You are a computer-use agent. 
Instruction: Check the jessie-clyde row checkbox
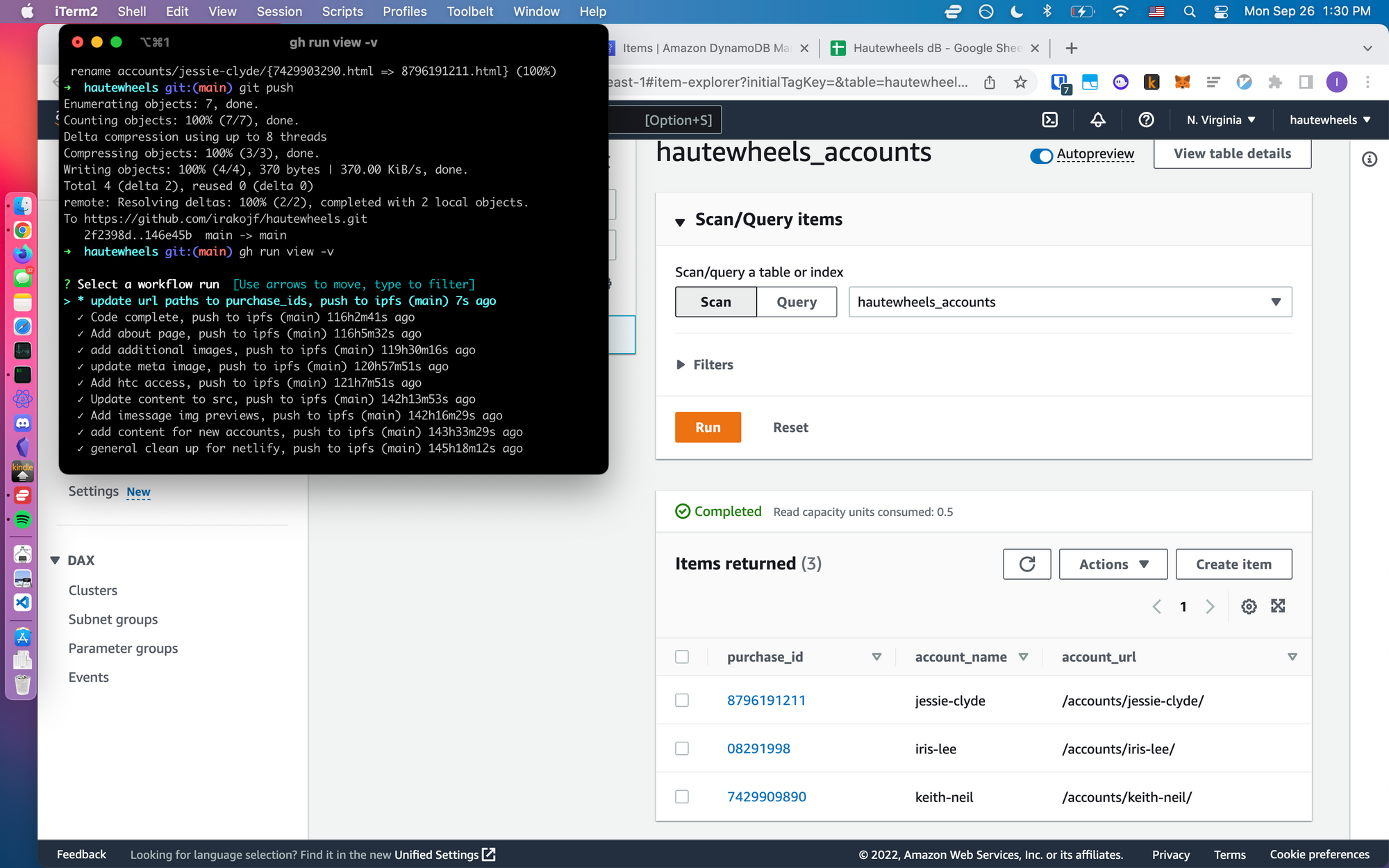click(x=682, y=700)
